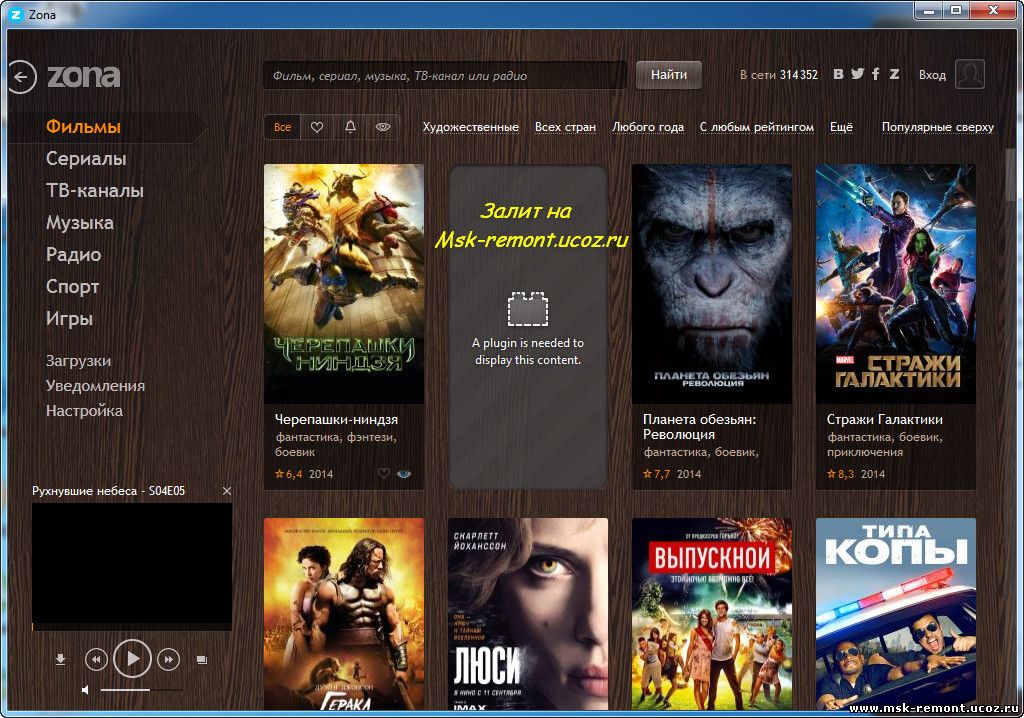Open Настройка in the sidebar
This screenshot has height=718, width=1024.
pos(84,411)
